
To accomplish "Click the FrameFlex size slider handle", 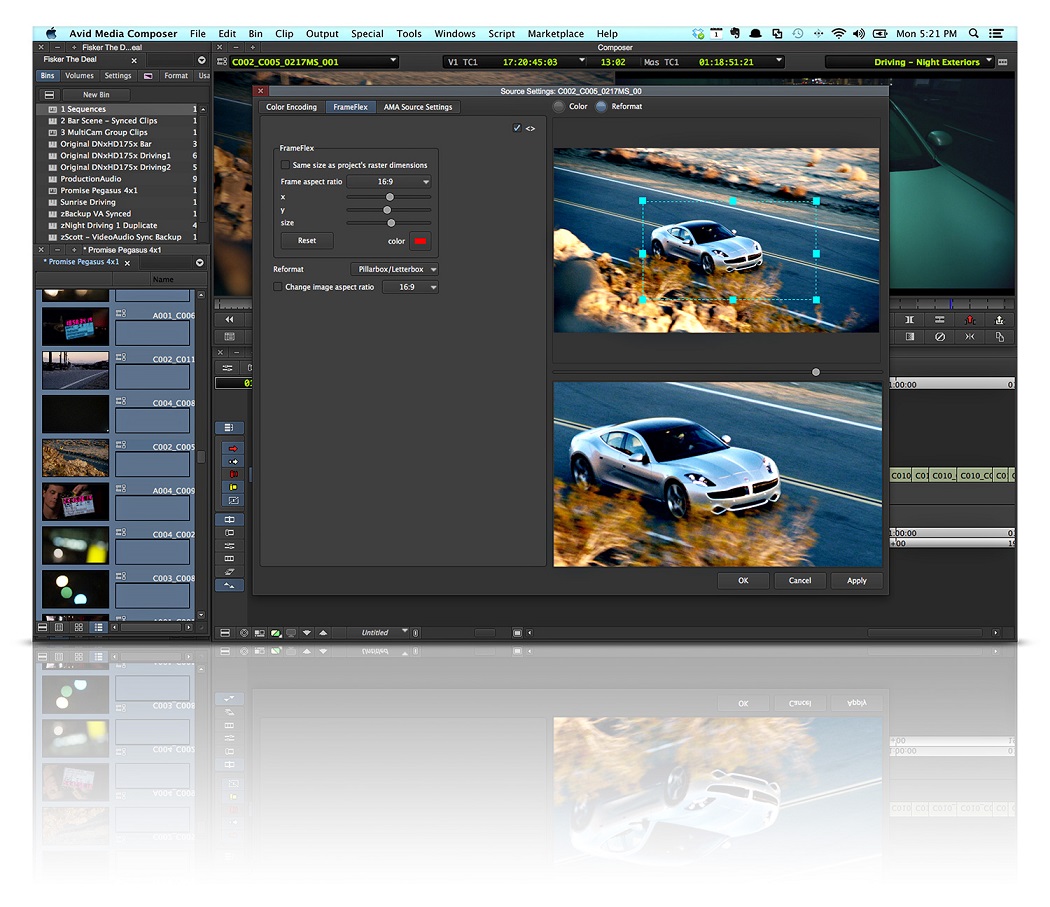I will [391, 223].
